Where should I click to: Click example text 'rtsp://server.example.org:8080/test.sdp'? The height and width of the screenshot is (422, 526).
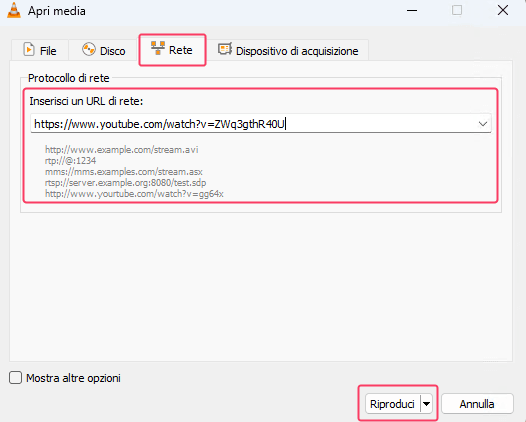(x=125, y=183)
